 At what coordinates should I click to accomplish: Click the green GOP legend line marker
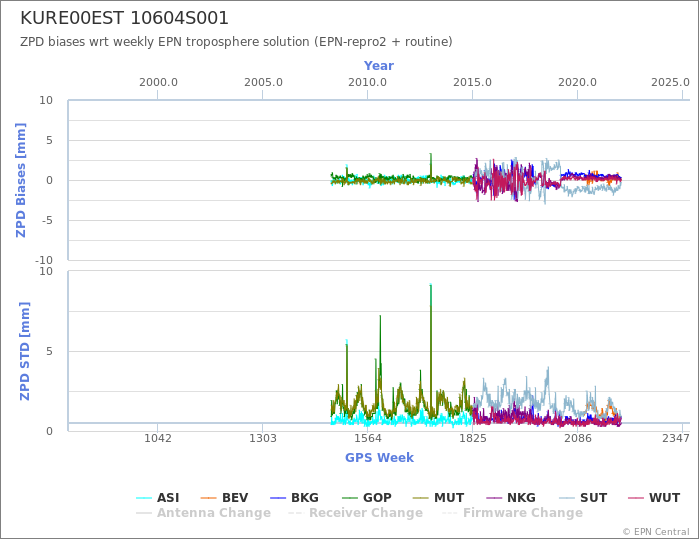coord(350,498)
